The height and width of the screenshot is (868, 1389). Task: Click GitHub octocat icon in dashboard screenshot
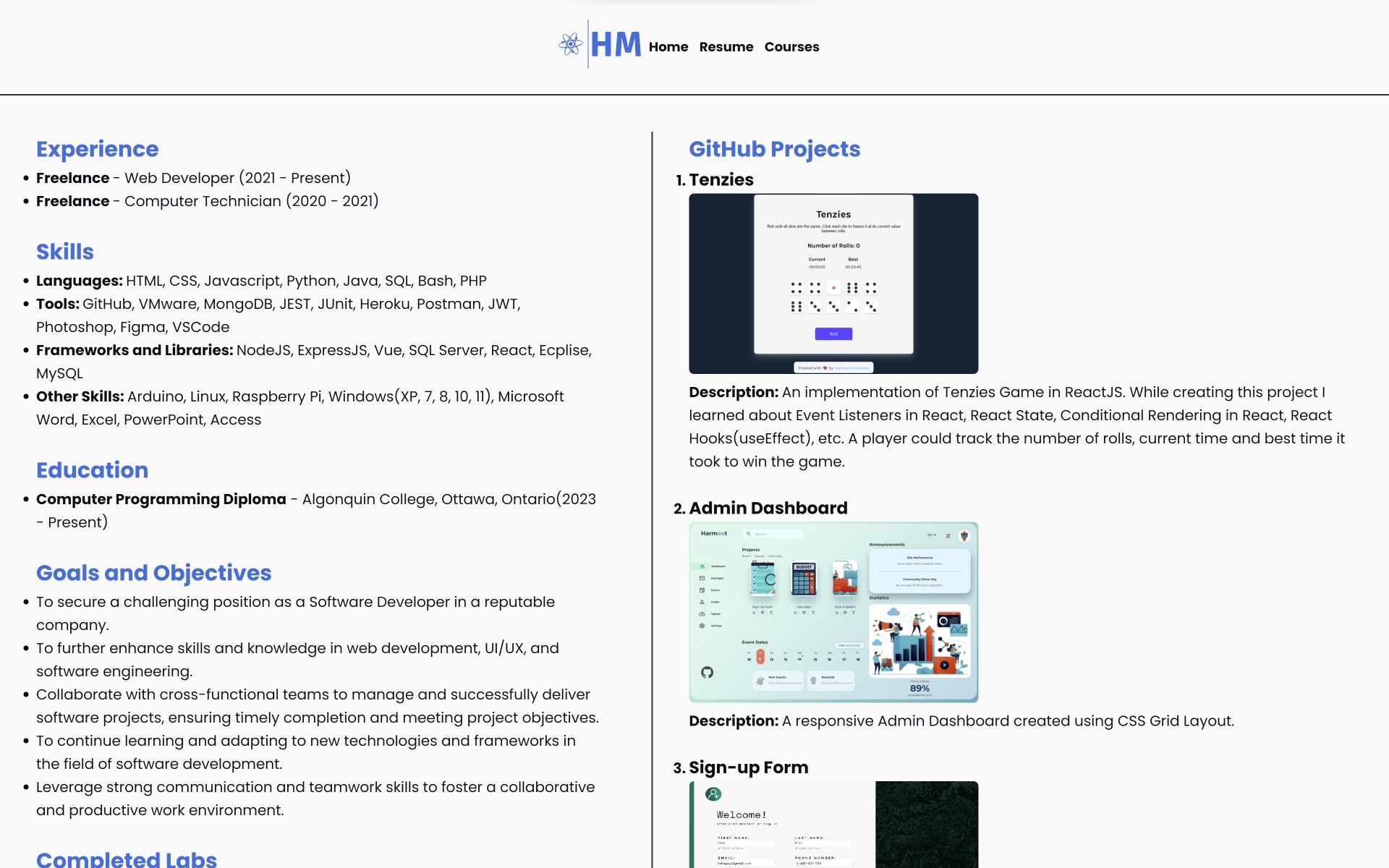[x=707, y=673]
